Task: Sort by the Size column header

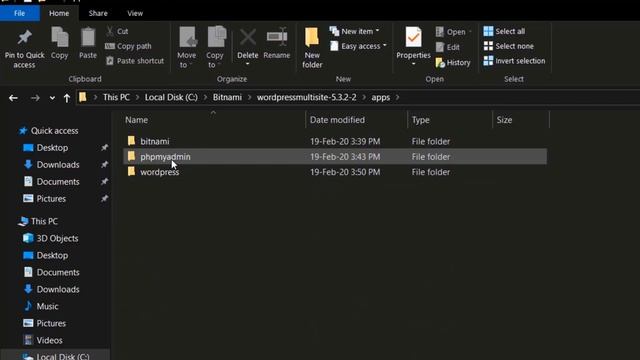Action: click(504, 120)
